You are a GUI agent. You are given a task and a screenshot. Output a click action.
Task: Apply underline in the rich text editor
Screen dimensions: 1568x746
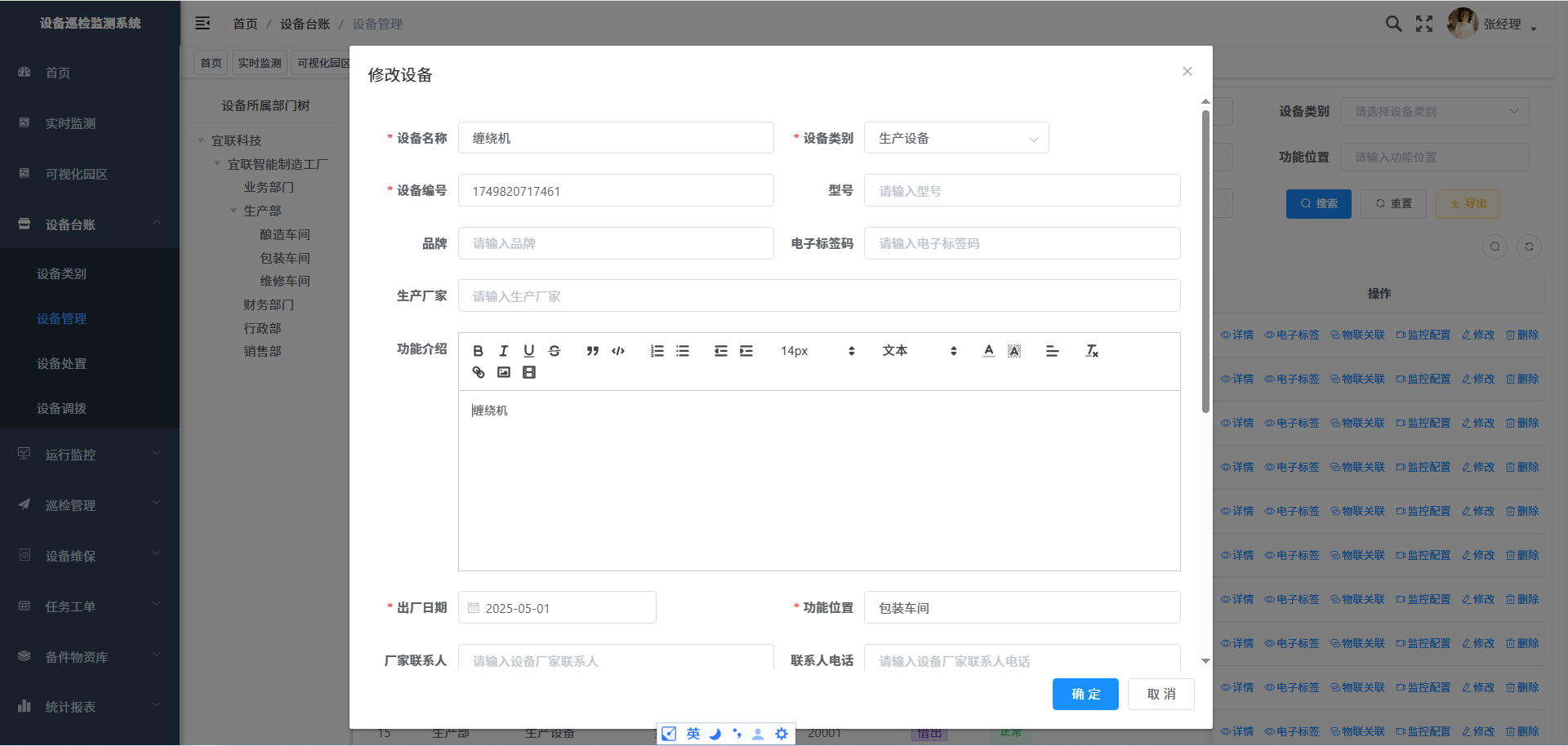pos(529,351)
